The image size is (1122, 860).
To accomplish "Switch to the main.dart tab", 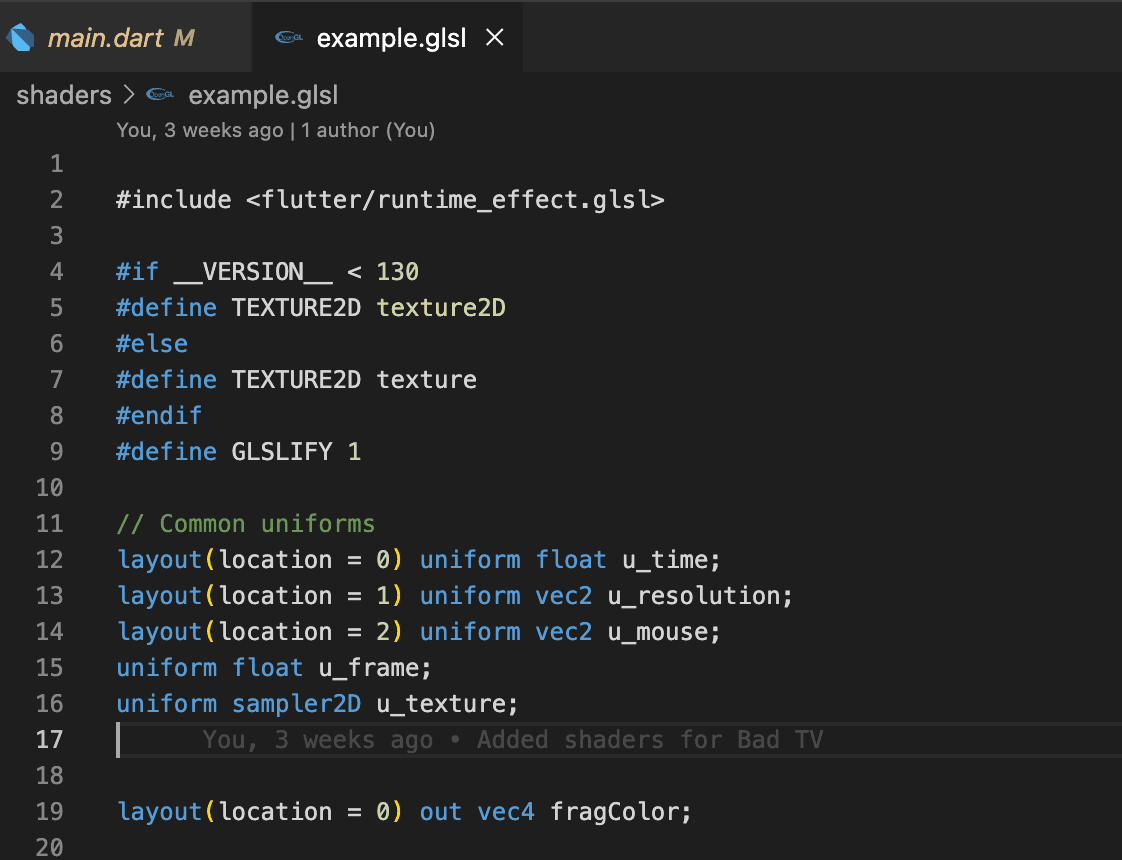I will click(x=125, y=37).
